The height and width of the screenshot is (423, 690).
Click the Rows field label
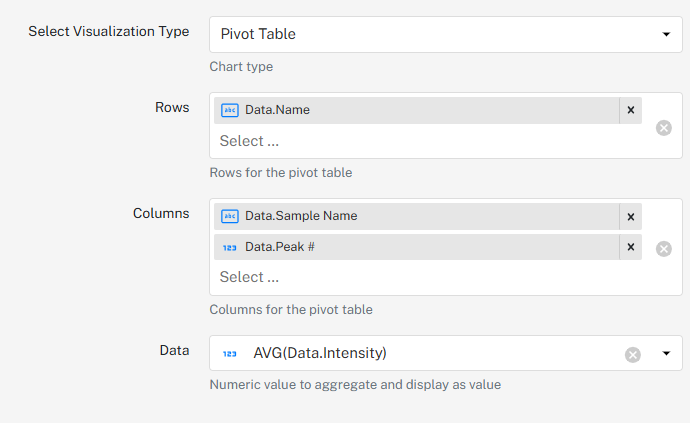point(172,107)
